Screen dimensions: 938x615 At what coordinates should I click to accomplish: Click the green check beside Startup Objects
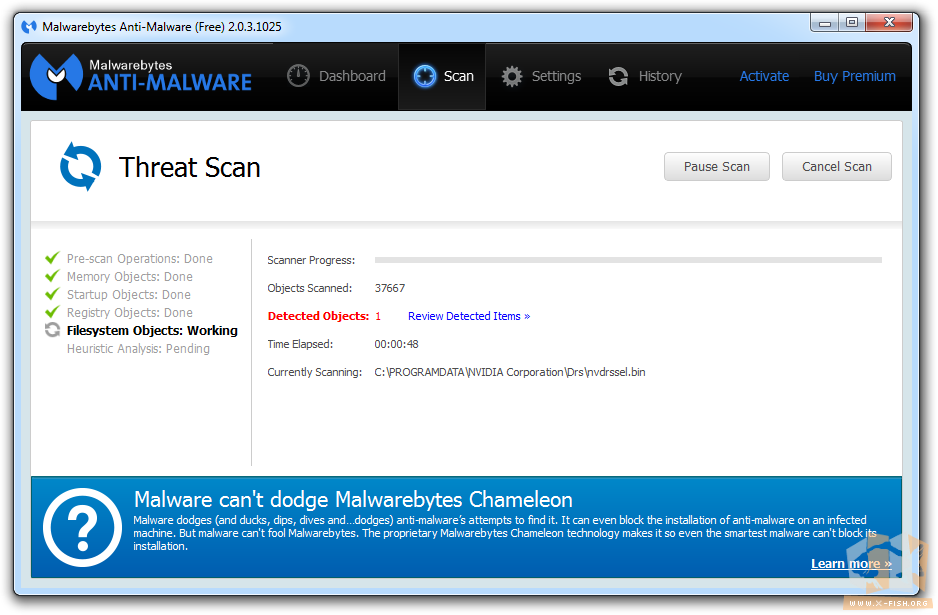click(53, 294)
